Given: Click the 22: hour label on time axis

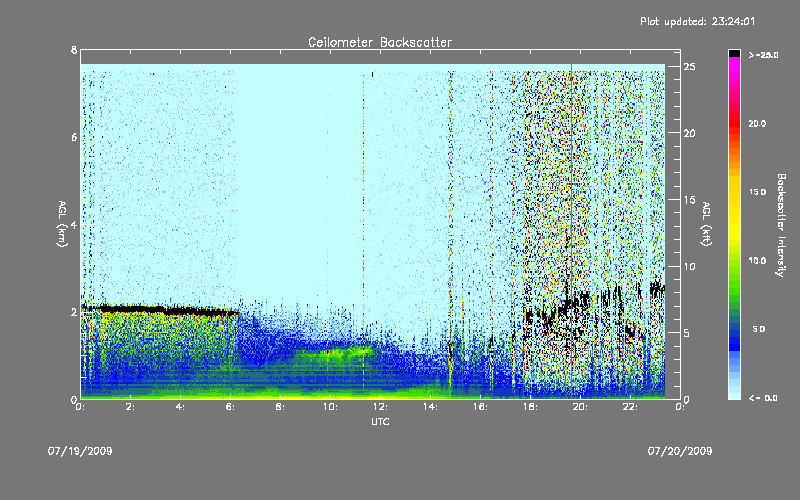Looking at the screenshot, I should [631, 407].
